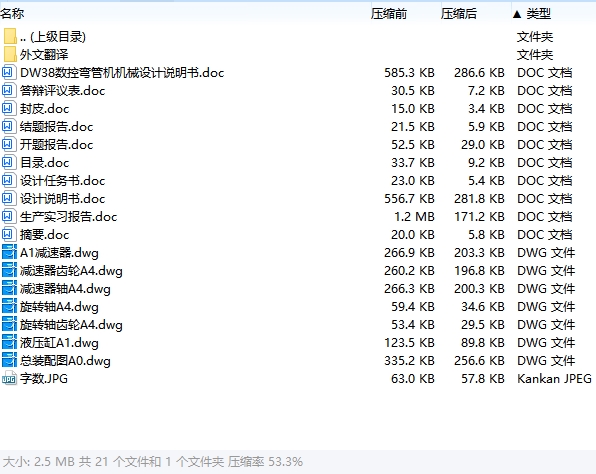Viewport: 596px width, 474px height.
Task: Select the A1减速器.dwg file name
Action: (x=59, y=253)
